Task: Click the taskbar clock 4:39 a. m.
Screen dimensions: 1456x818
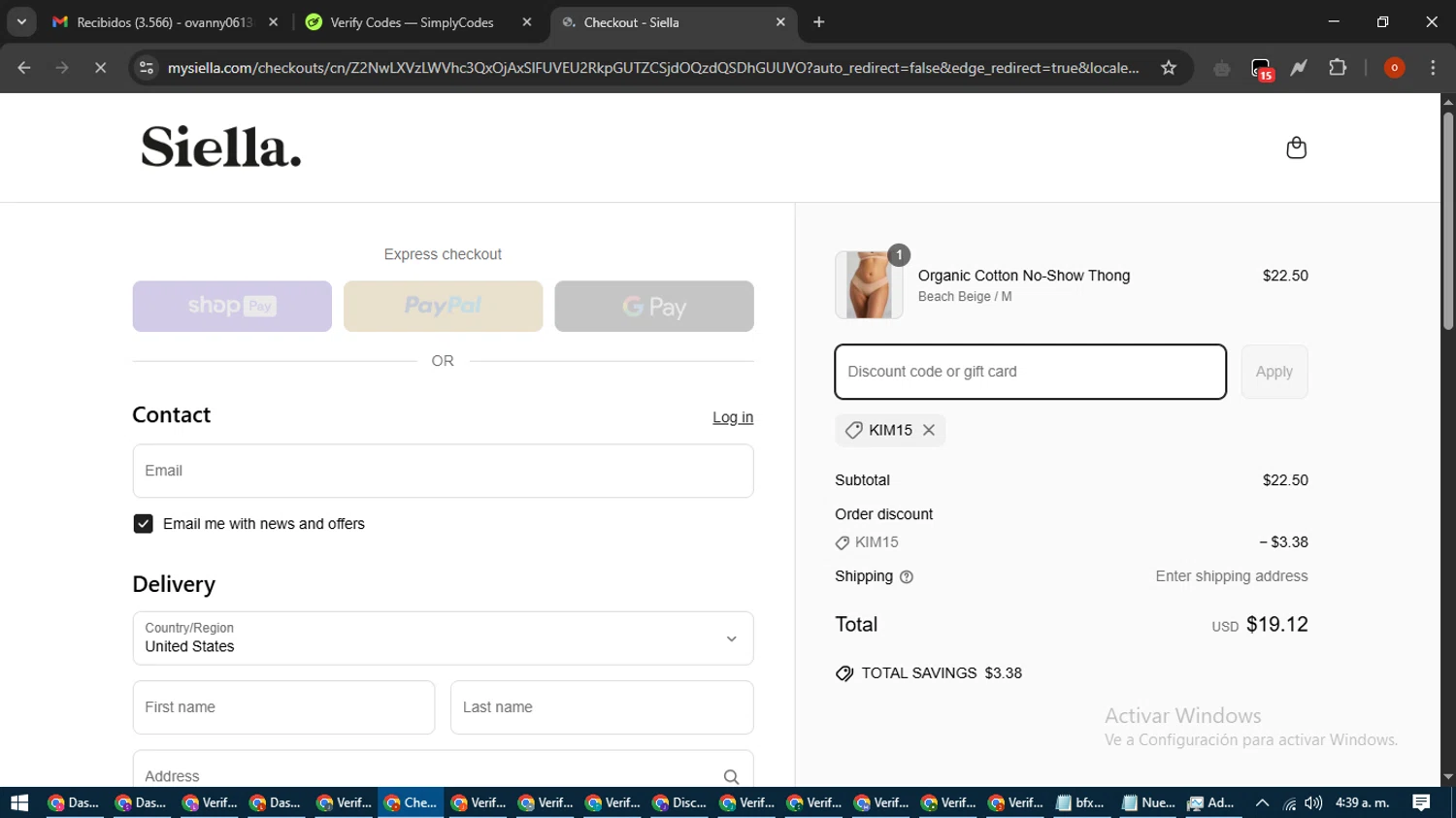Action: click(x=1363, y=802)
